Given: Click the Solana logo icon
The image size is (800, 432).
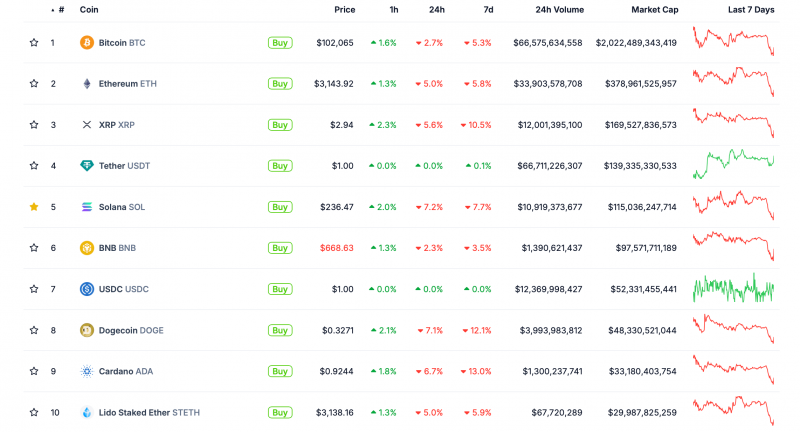Looking at the screenshot, I should [87, 207].
